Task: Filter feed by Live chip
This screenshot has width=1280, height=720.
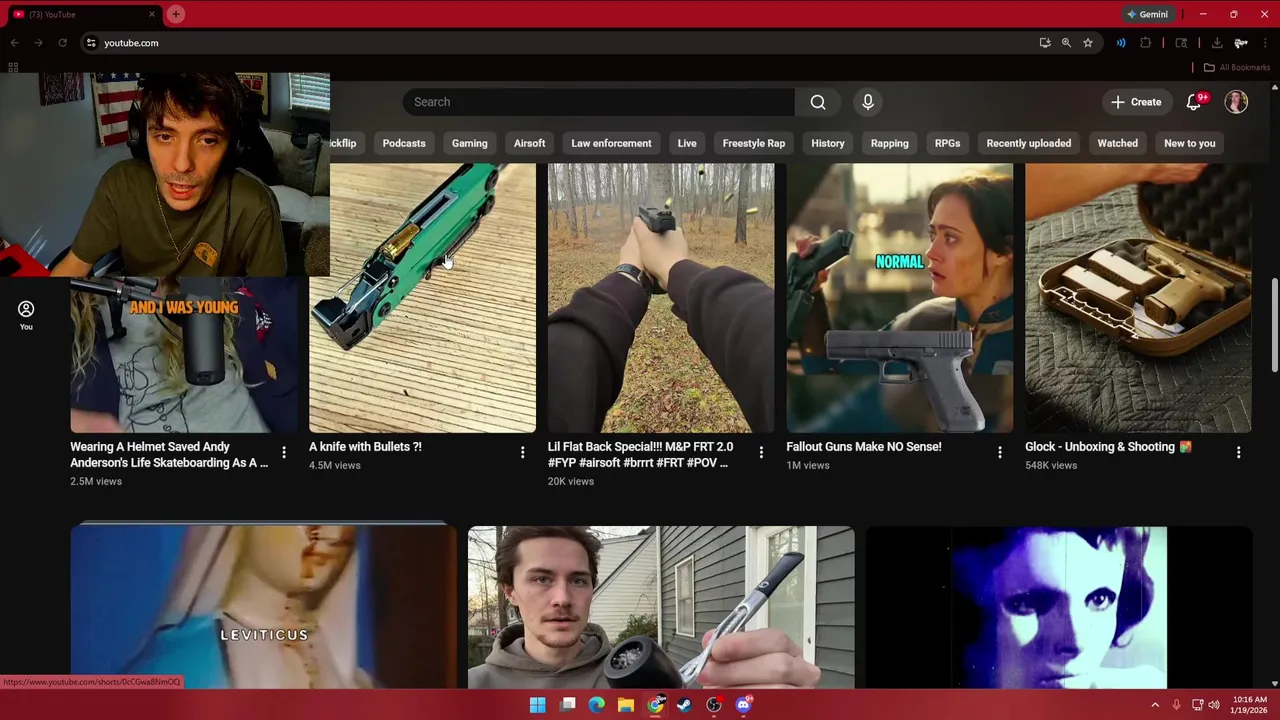Action: 687,143
